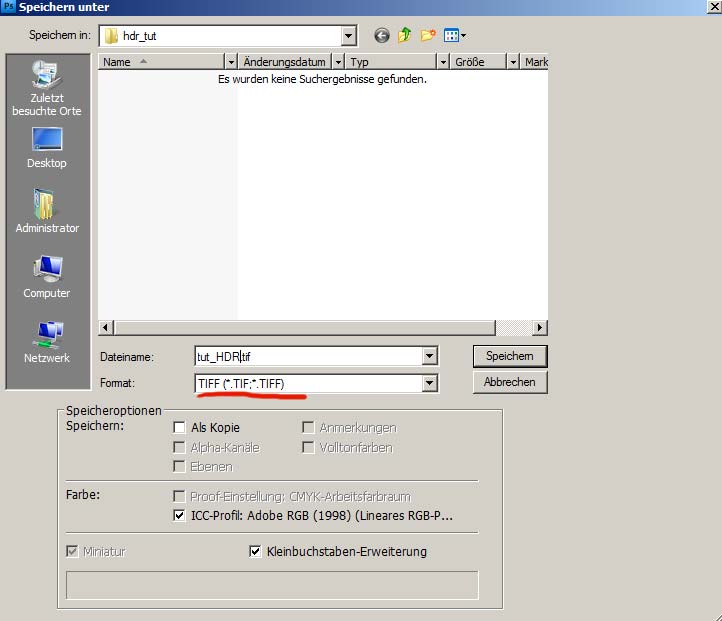The height and width of the screenshot is (621, 722).
Task: Sort by Änderungsdatum column header
Action: pyautogui.click(x=283, y=62)
